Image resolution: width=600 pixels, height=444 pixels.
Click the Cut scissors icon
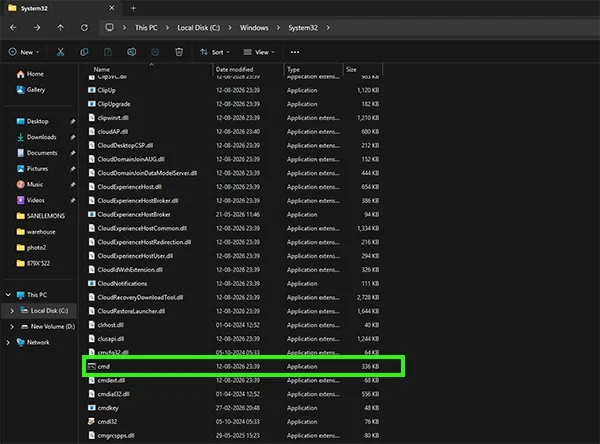(60, 52)
